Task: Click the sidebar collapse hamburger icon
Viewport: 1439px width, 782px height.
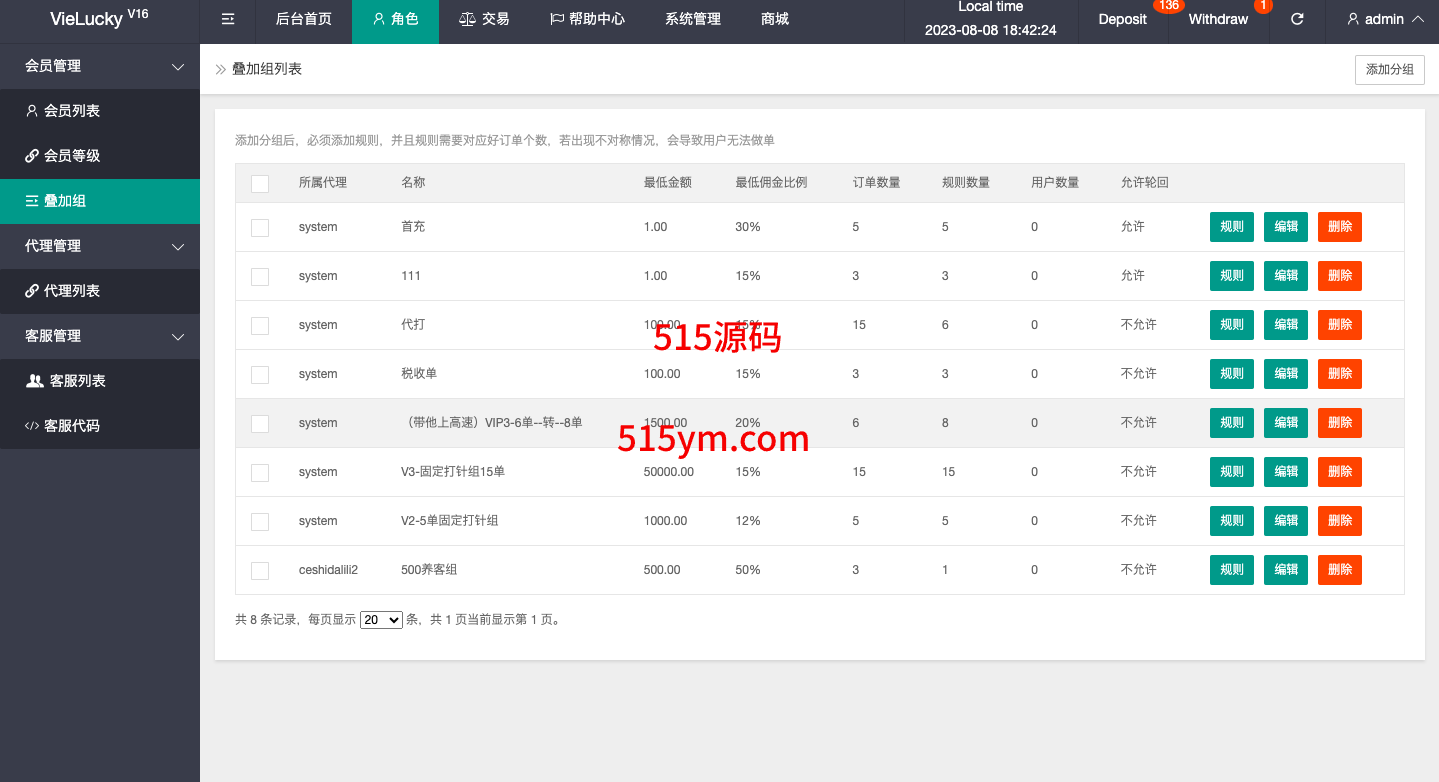Action: [228, 19]
